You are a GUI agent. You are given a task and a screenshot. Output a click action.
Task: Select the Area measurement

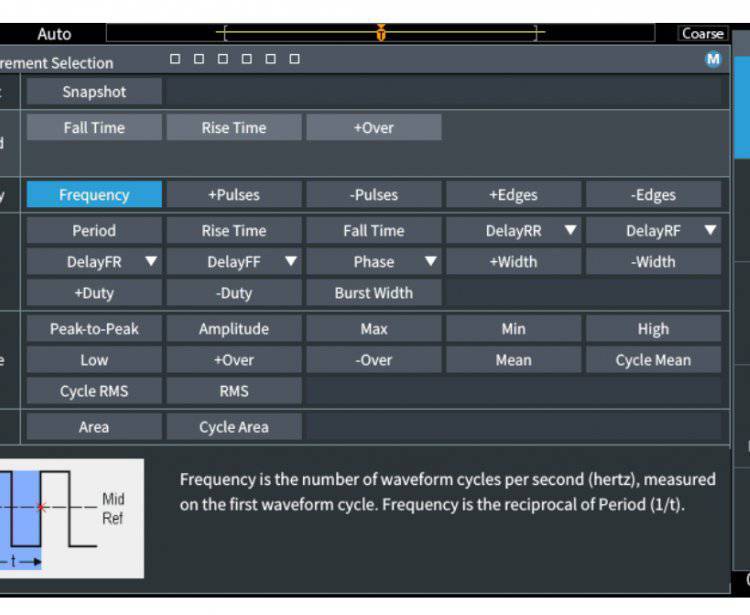(x=94, y=427)
